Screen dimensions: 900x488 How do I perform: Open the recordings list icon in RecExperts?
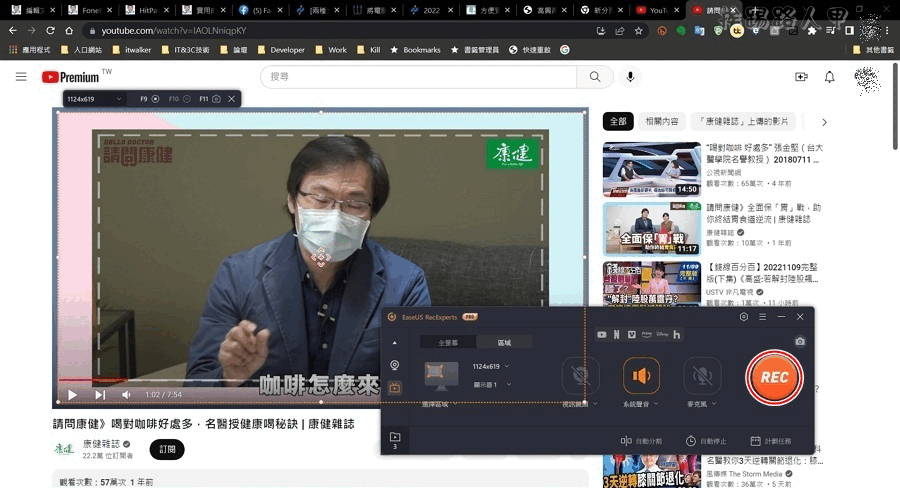[394, 437]
